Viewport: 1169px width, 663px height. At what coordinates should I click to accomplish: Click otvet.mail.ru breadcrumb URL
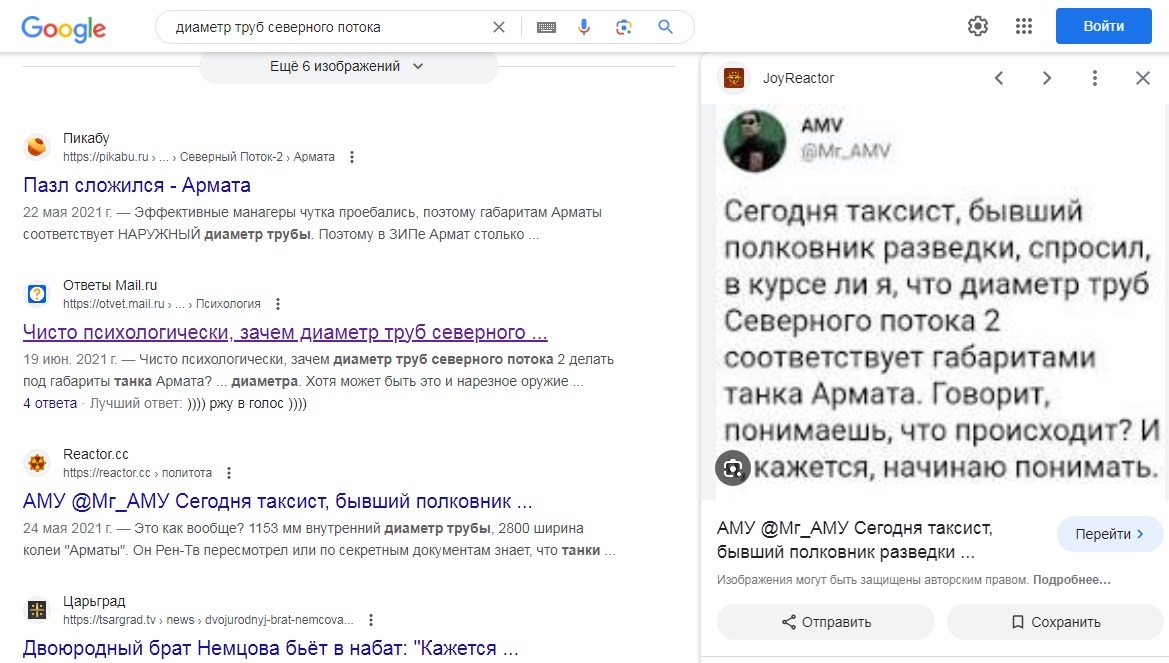tap(162, 304)
